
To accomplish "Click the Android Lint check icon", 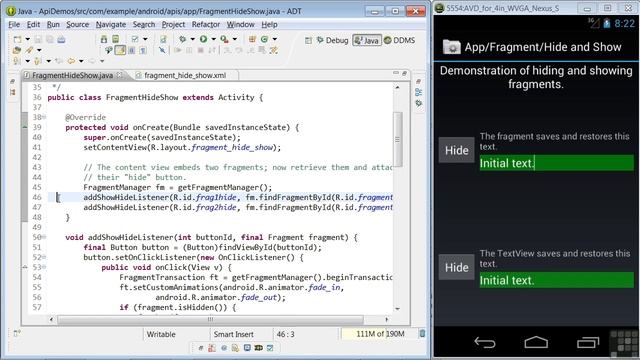I will click(135, 39).
